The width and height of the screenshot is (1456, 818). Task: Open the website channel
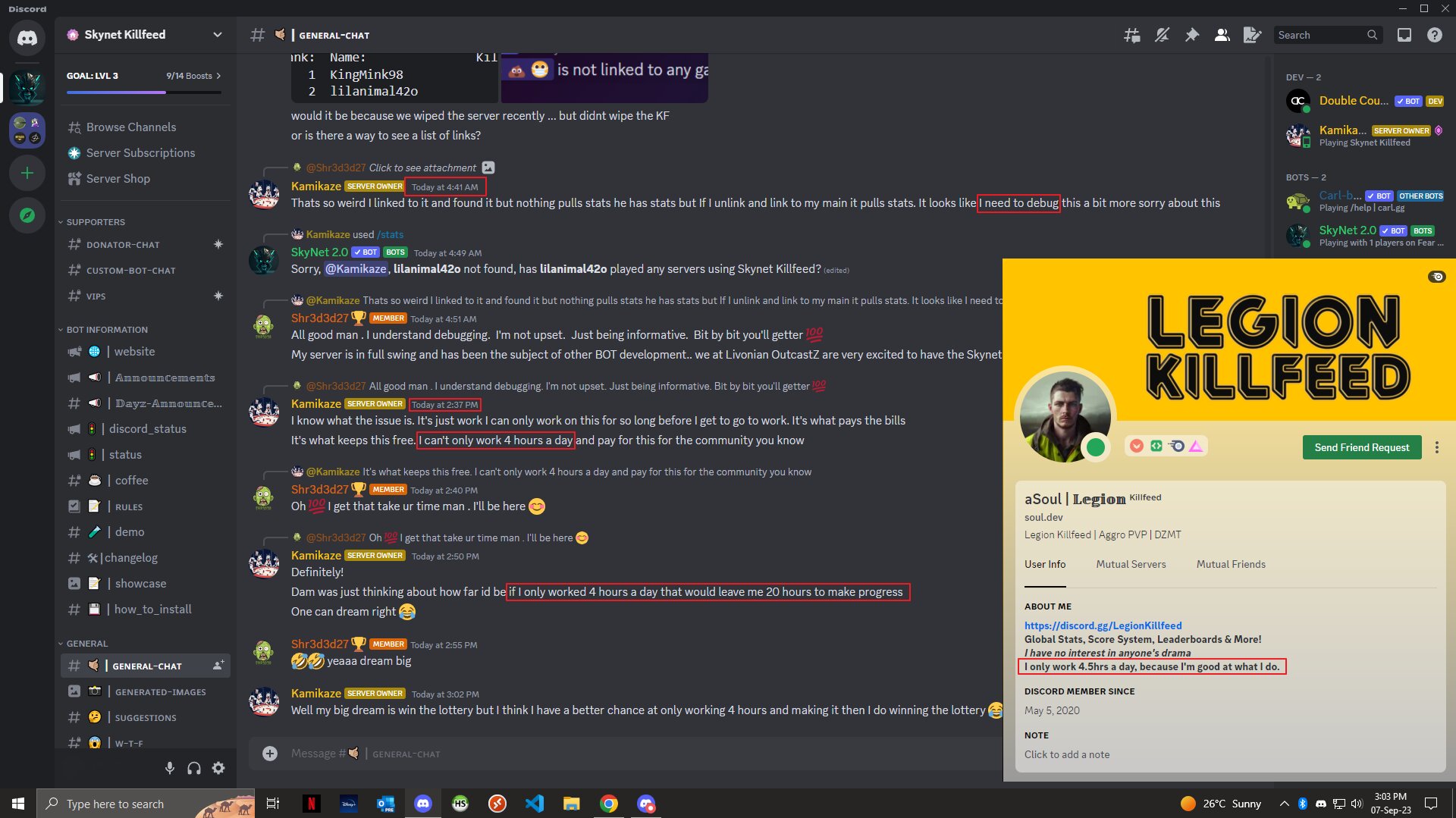[x=145, y=352]
